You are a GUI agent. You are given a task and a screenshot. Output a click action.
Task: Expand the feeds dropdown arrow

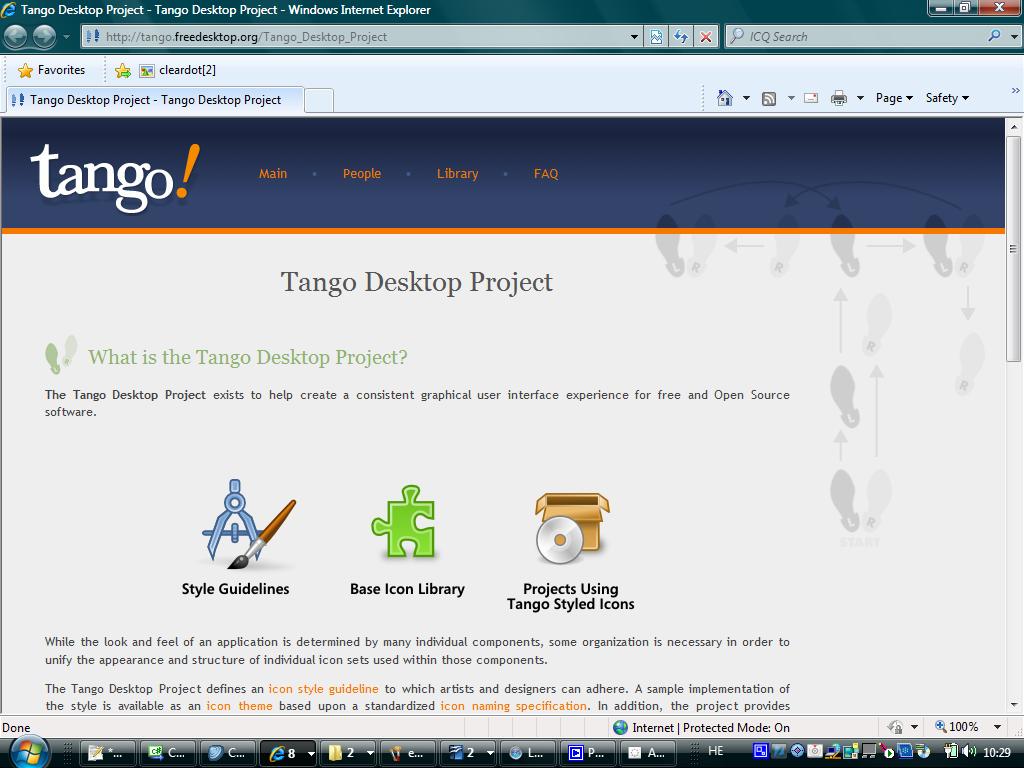(791, 99)
